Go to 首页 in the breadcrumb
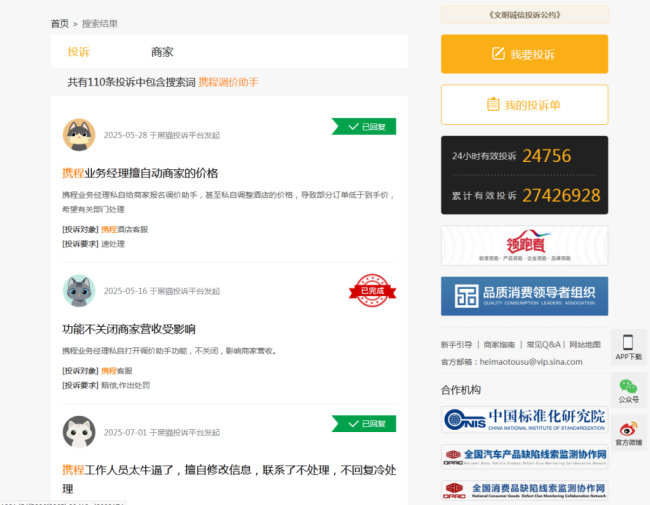 coord(60,23)
